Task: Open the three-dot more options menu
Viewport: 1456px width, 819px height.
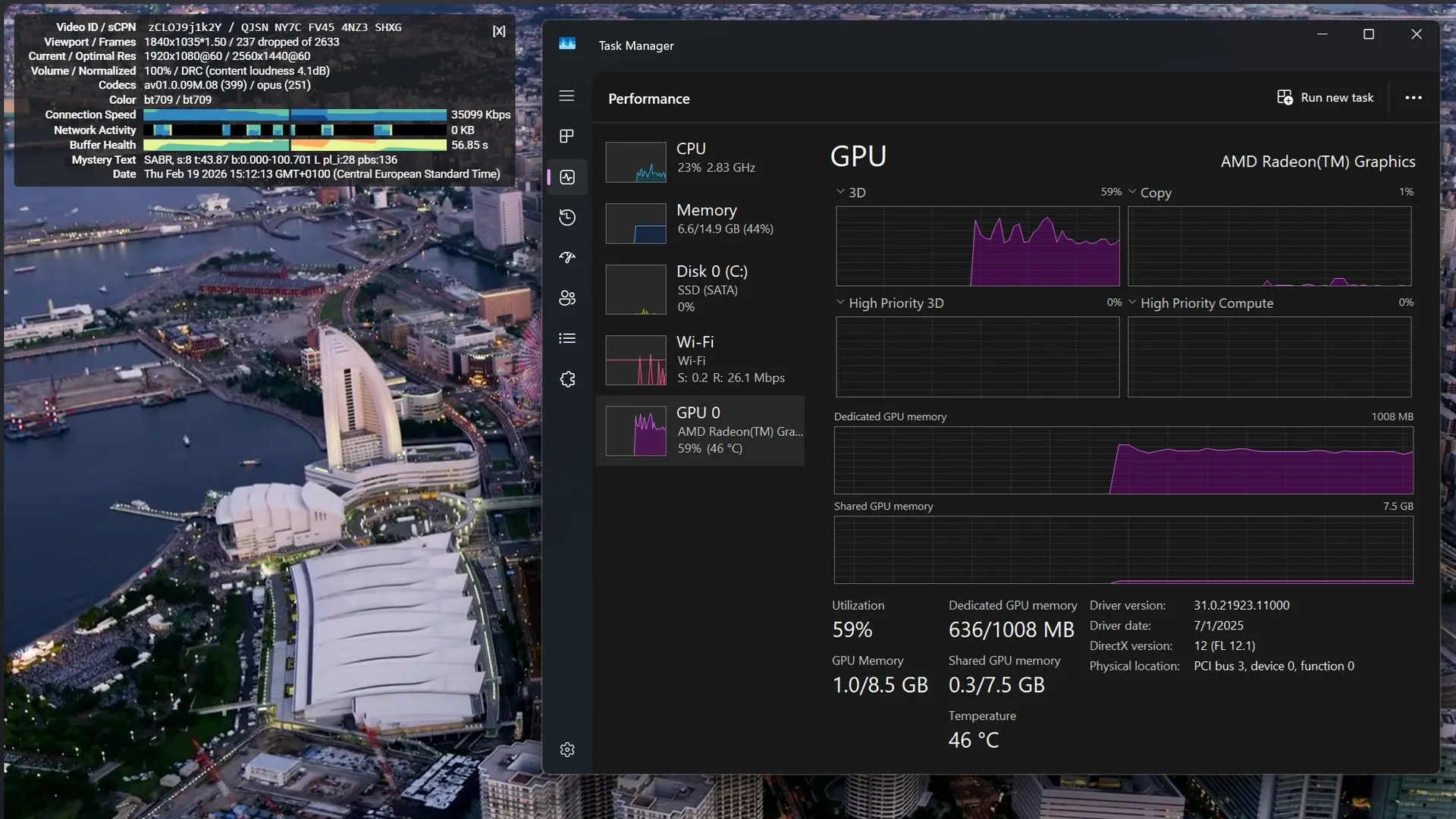Action: [1413, 98]
